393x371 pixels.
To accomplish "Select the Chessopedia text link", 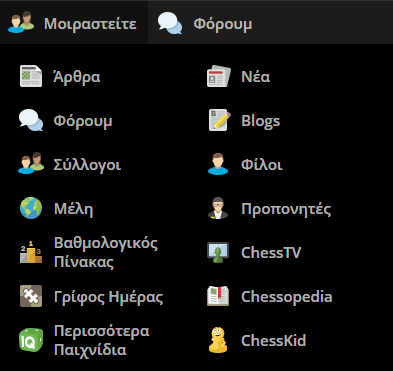I will [287, 297].
